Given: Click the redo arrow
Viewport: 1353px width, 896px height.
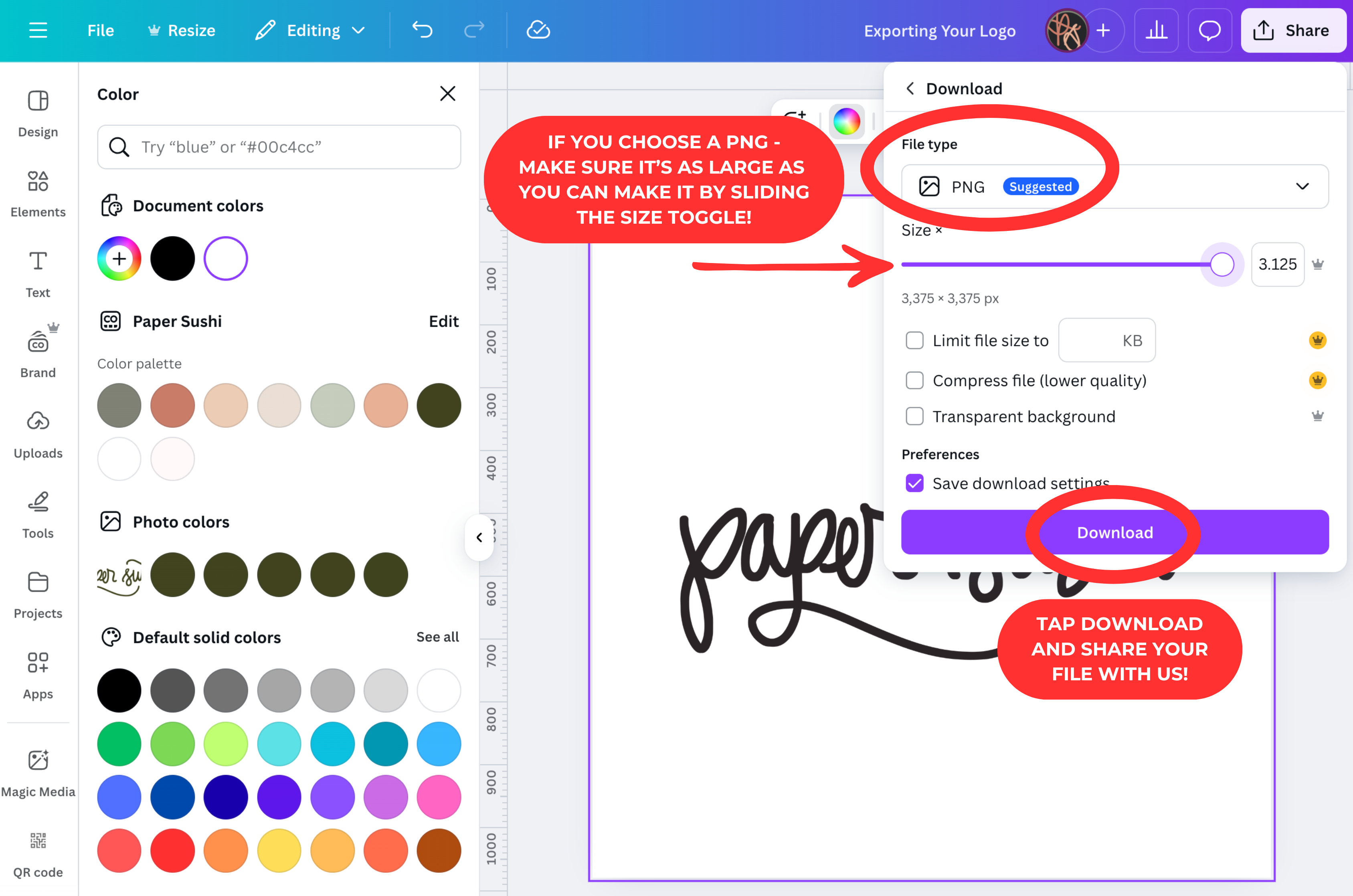Looking at the screenshot, I should point(474,30).
